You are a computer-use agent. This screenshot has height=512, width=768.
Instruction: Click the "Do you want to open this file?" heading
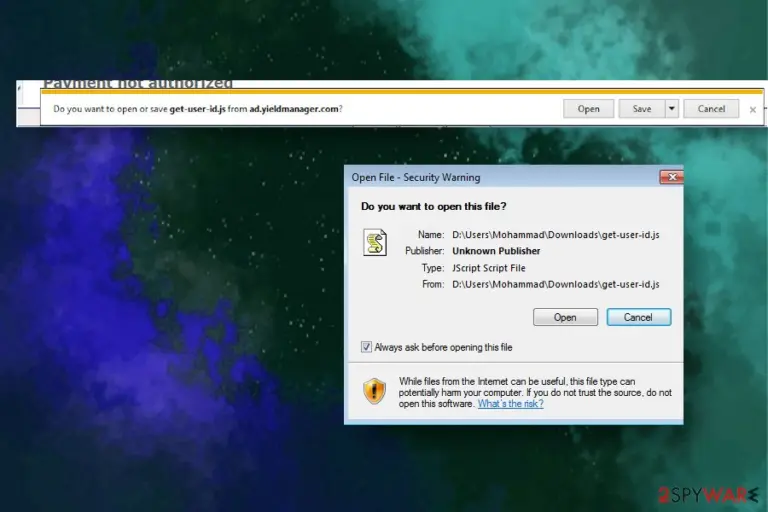click(433, 206)
